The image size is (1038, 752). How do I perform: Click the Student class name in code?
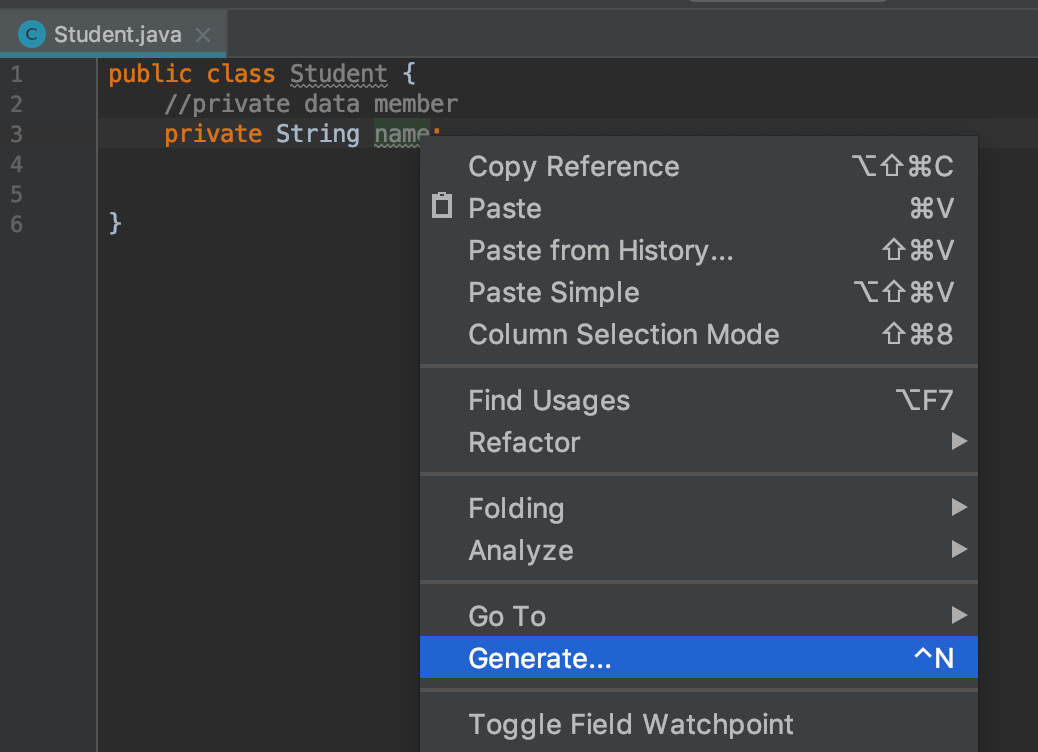[x=338, y=73]
